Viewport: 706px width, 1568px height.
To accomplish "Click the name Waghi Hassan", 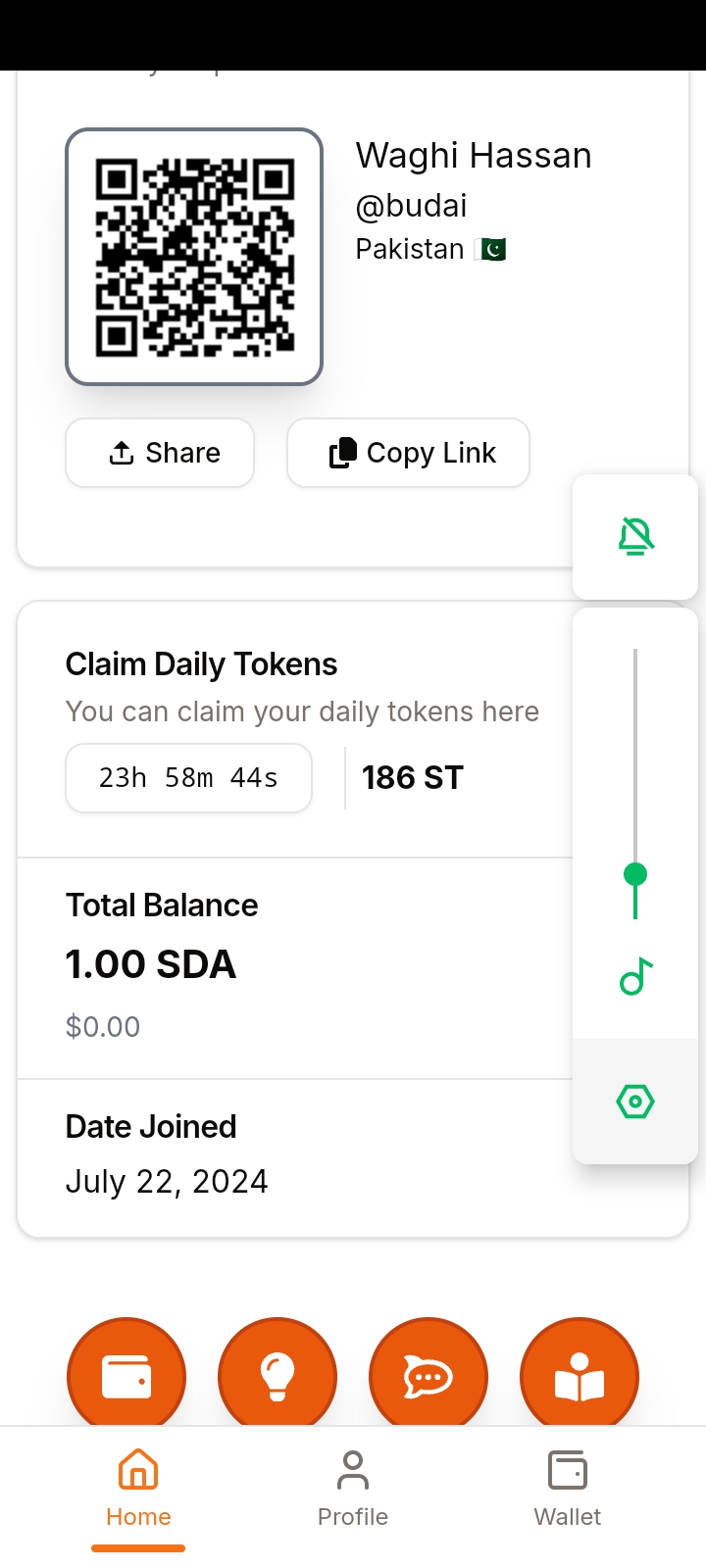I will [x=474, y=156].
